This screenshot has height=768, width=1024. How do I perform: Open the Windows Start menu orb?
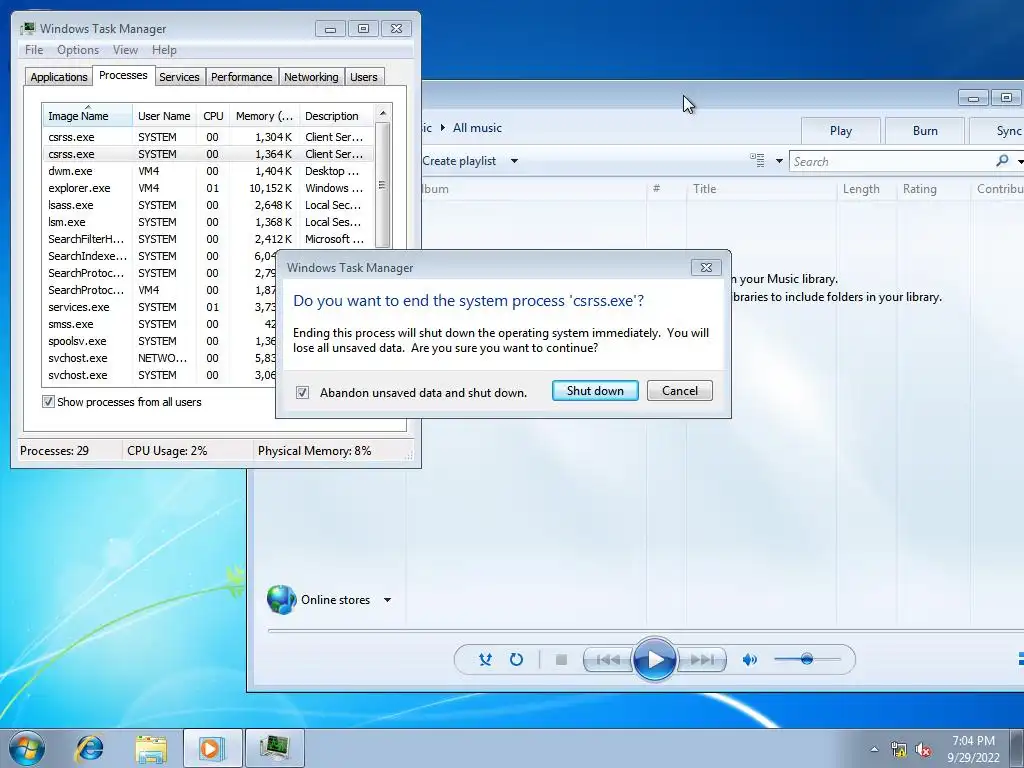tap(27, 748)
